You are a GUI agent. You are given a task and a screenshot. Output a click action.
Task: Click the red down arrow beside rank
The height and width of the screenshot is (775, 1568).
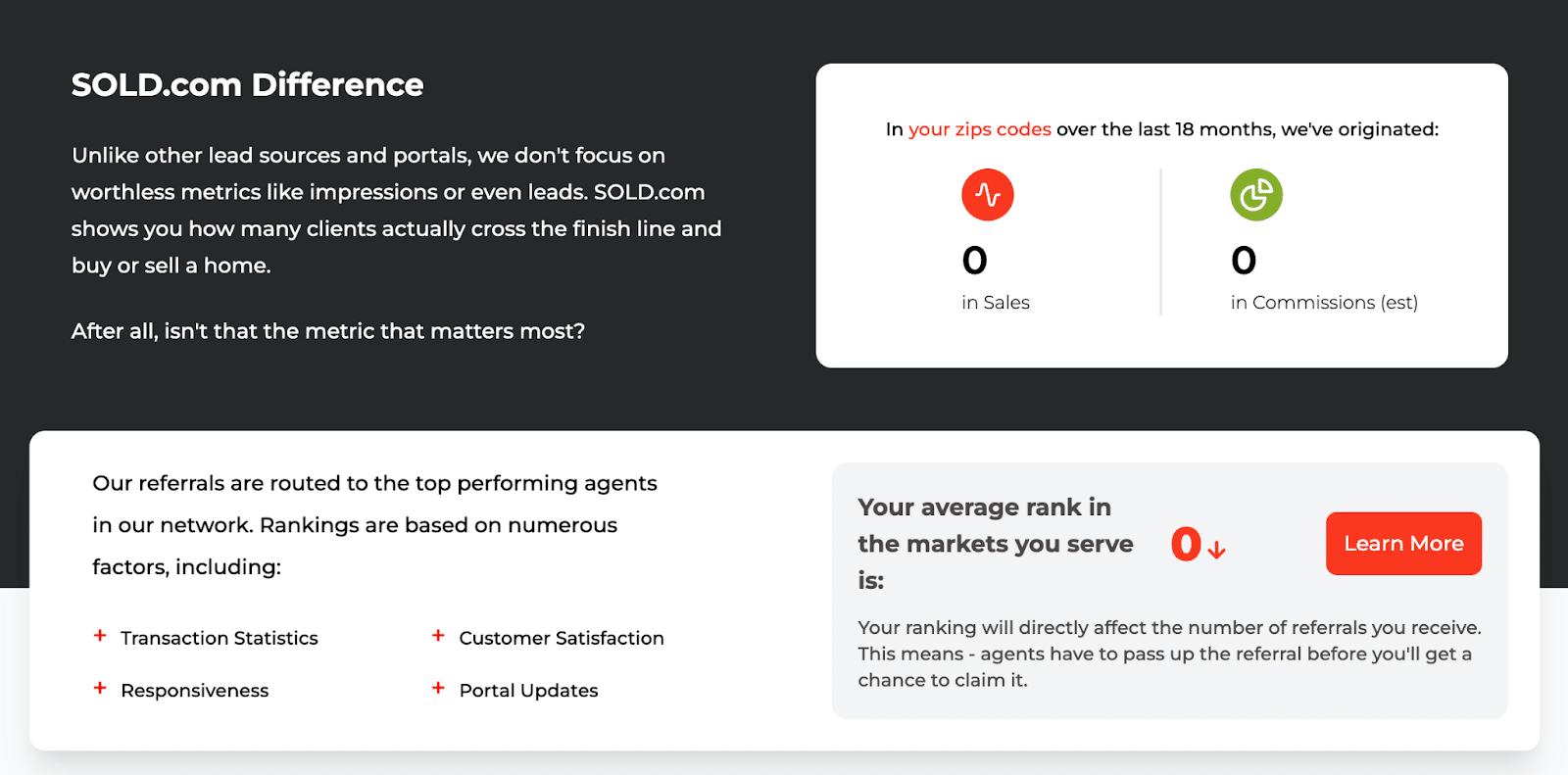1216,551
